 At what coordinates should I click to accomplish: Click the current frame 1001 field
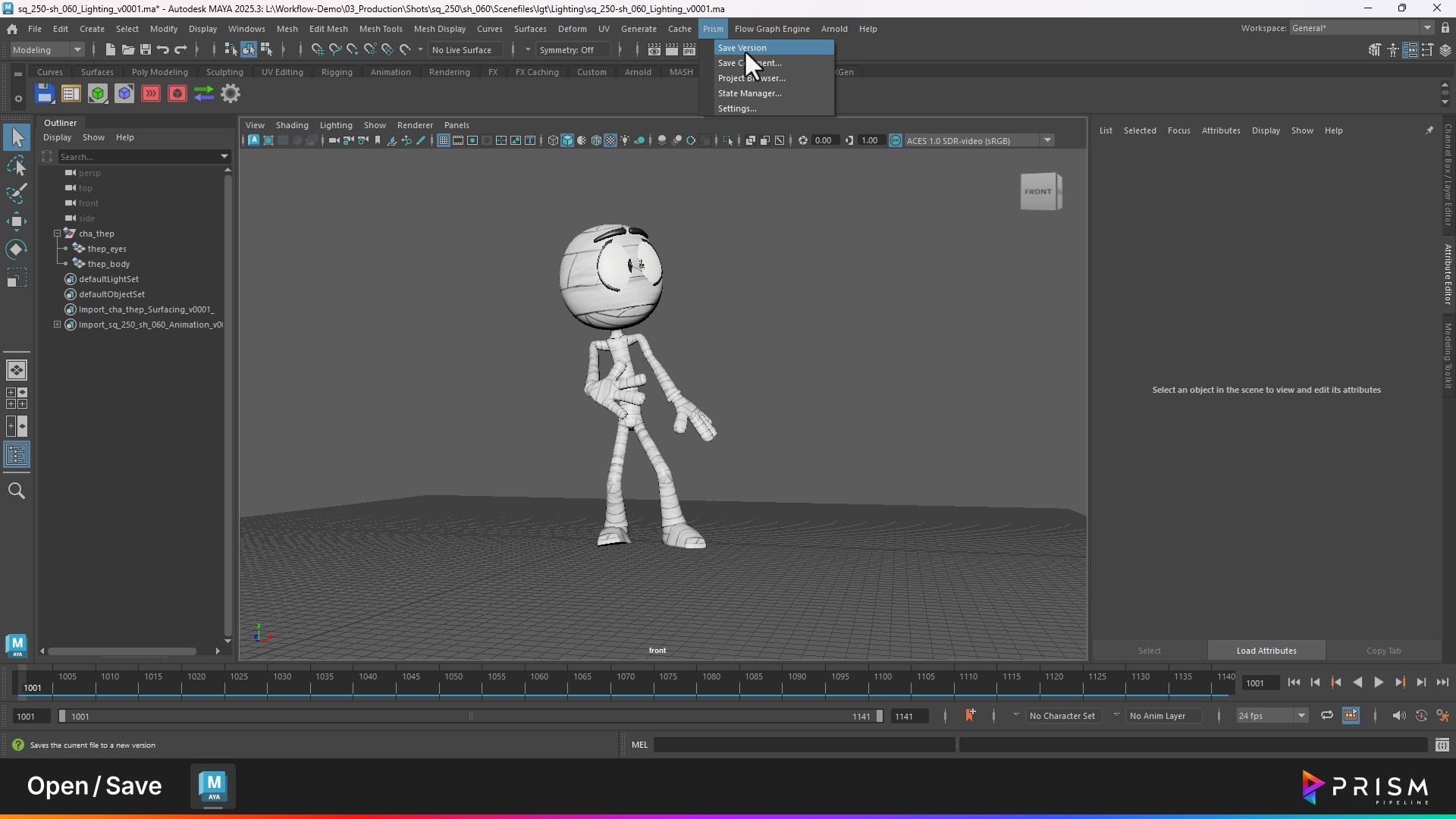click(1260, 683)
